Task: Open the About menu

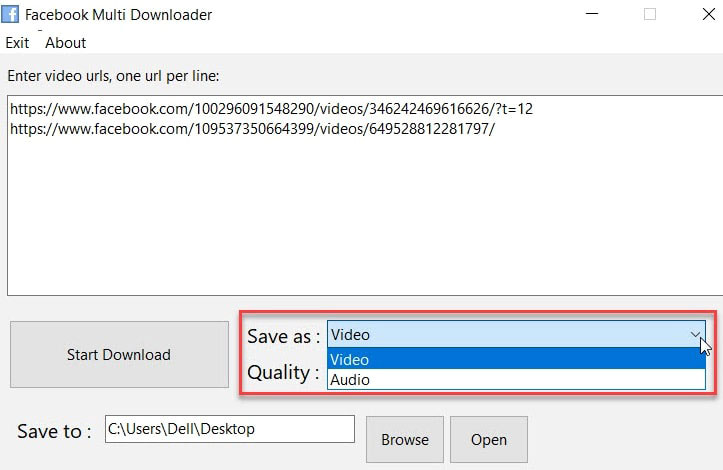Action: pyautogui.click(x=65, y=43)
